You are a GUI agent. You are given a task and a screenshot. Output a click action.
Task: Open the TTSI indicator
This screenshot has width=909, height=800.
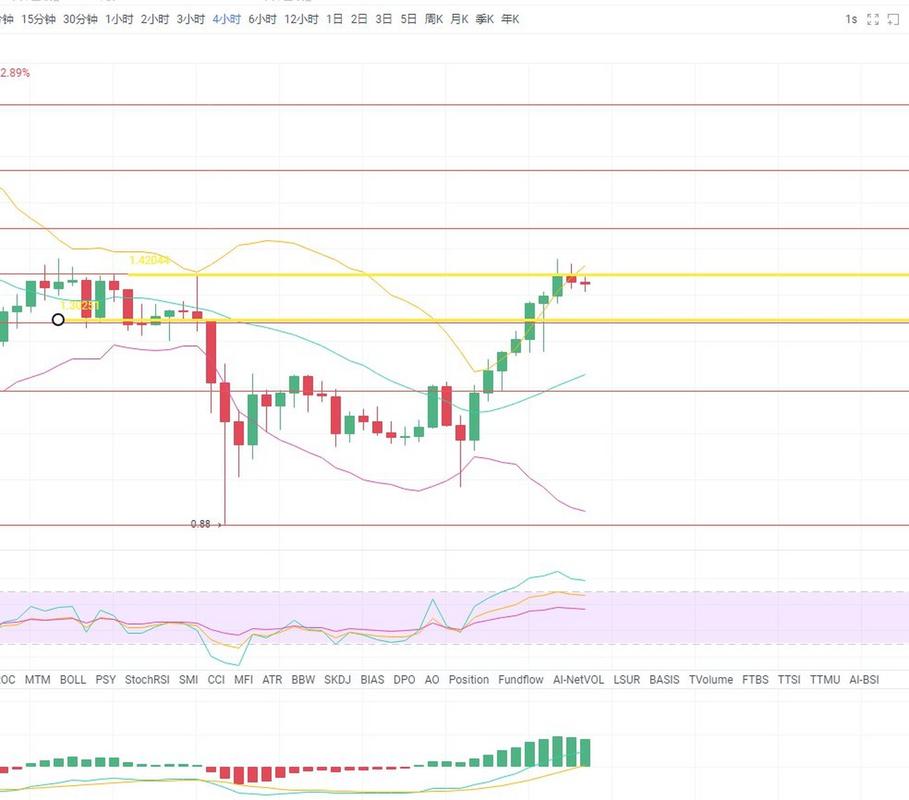(x=789, y=679)
